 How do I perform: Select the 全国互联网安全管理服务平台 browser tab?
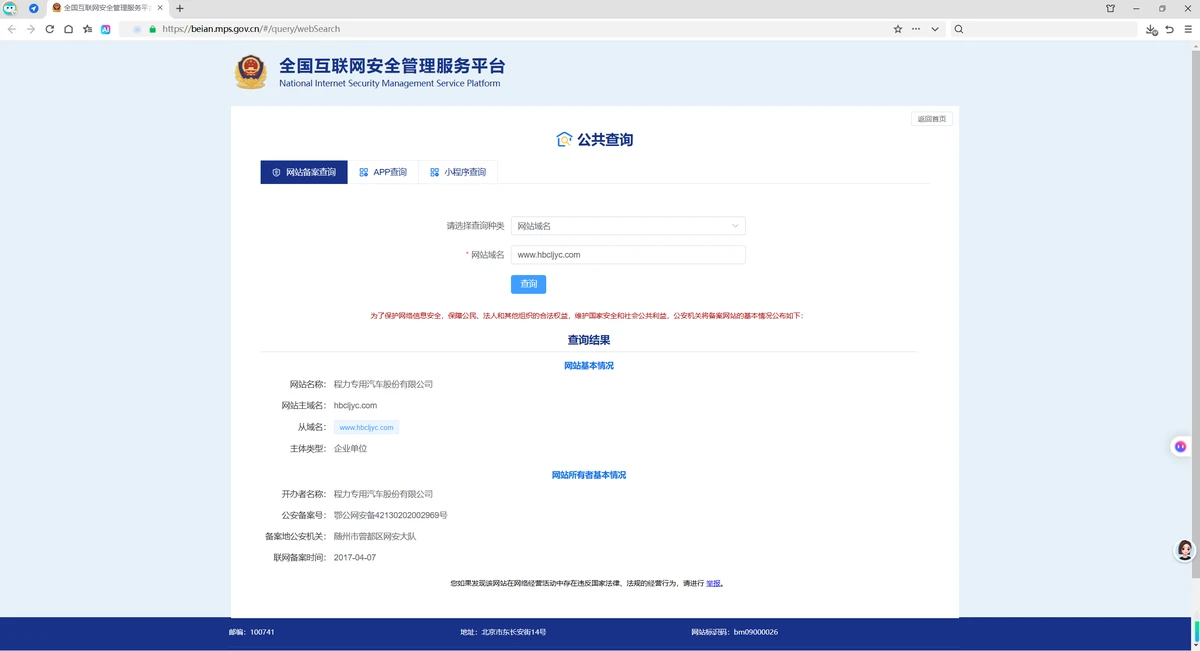(106, 8)
